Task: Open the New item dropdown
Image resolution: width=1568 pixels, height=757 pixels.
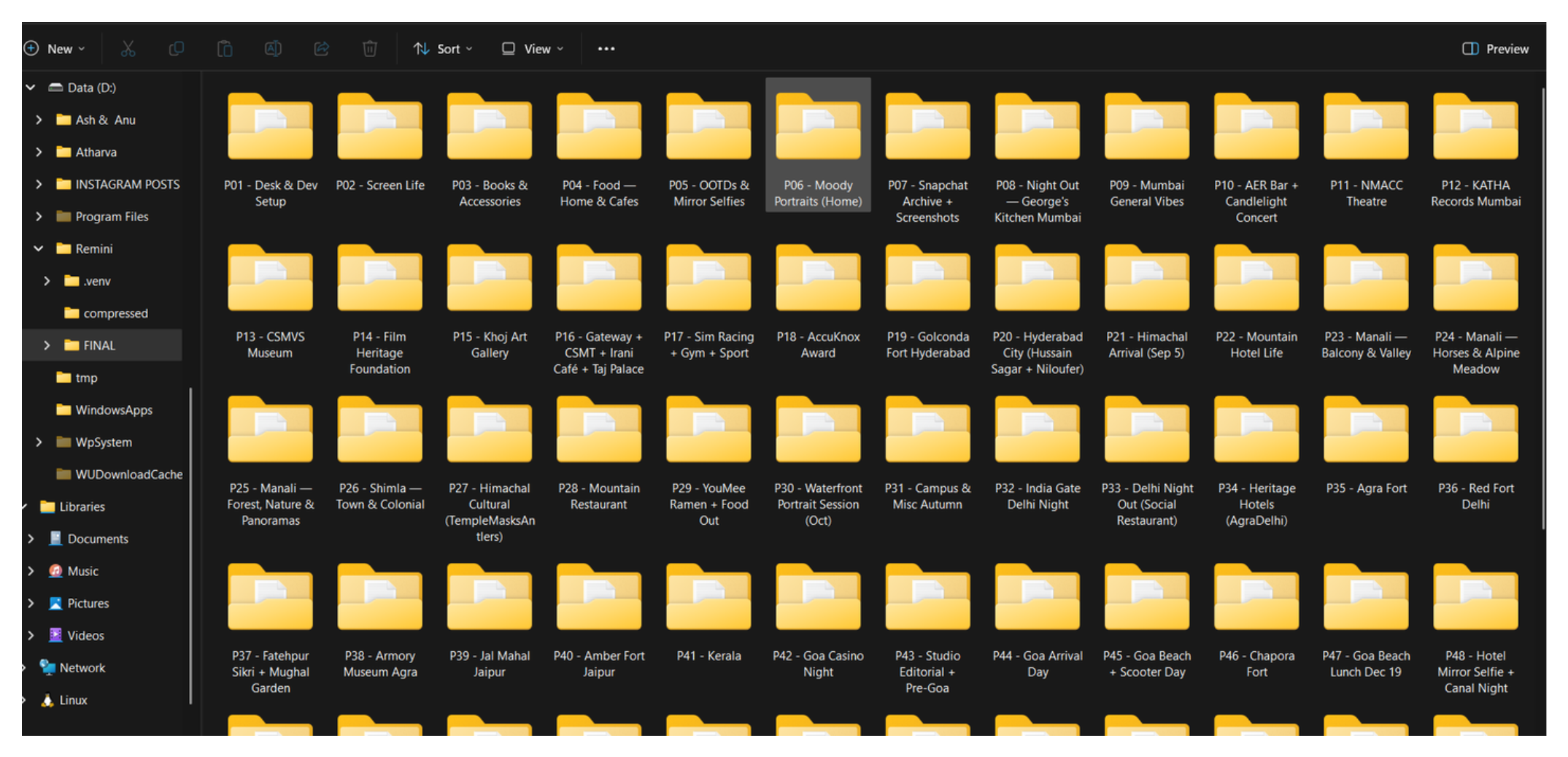Action: (55, 49)
